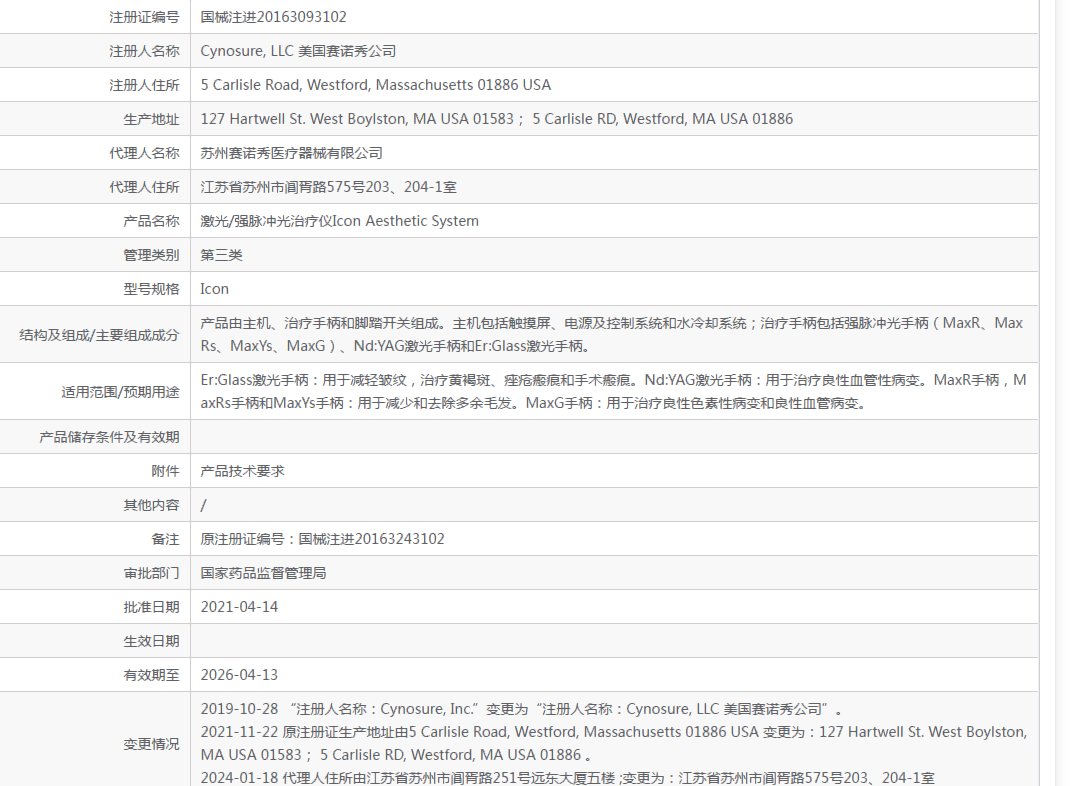Click the 管理类别 label
This screenshot has width=1070, height=786.
[151, 255]
